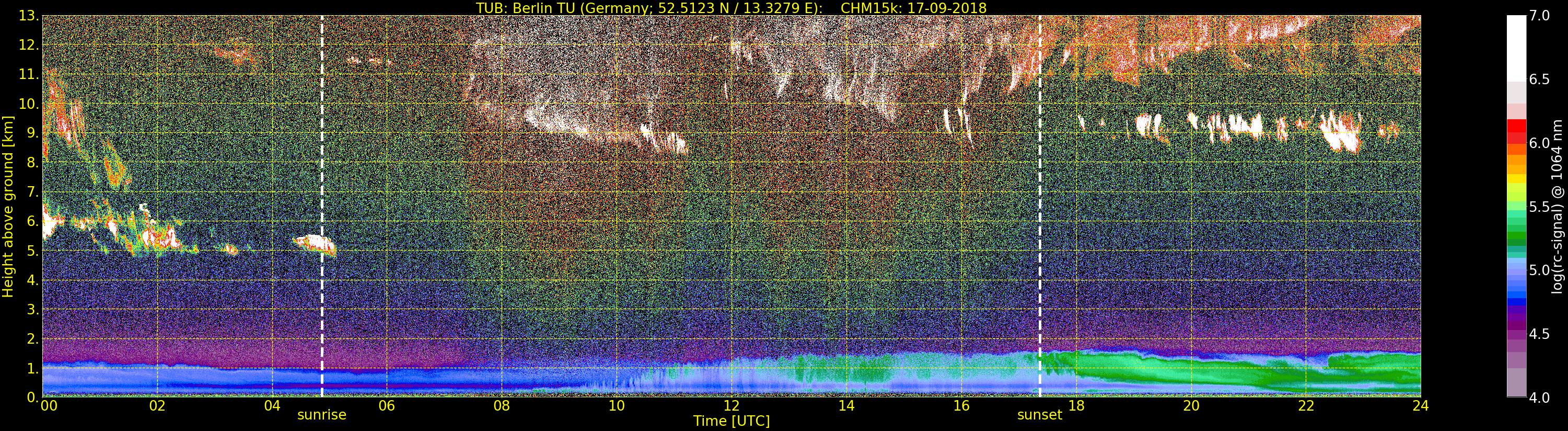
Task: Click the '5.5' value on the colorbar
Action: (x=1539, y=207)
